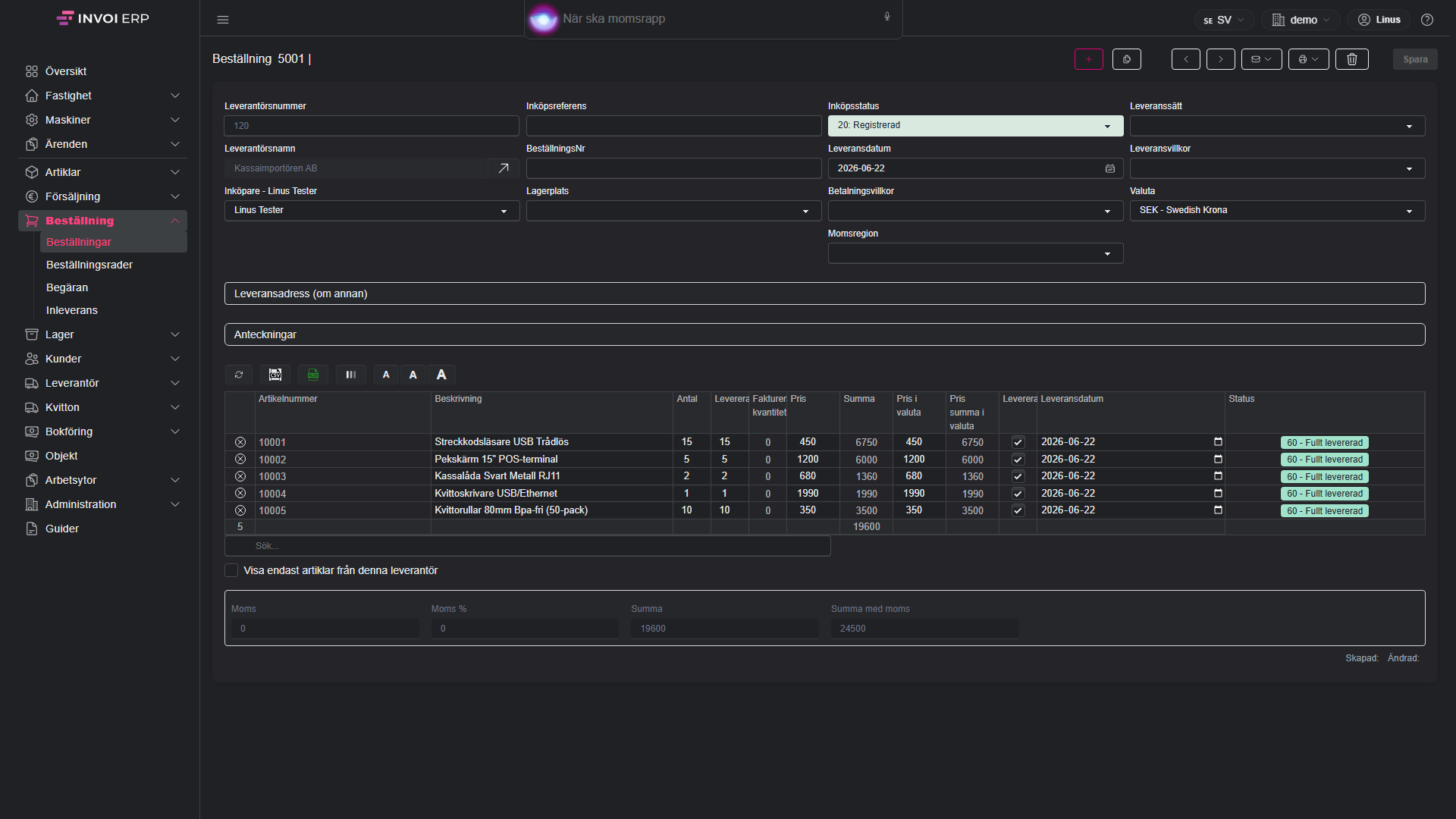The image size is (1456, 819).
Task: Toggle delivered checkbox for Pekskärm 15" POS-terminal
Action: 1018,460
